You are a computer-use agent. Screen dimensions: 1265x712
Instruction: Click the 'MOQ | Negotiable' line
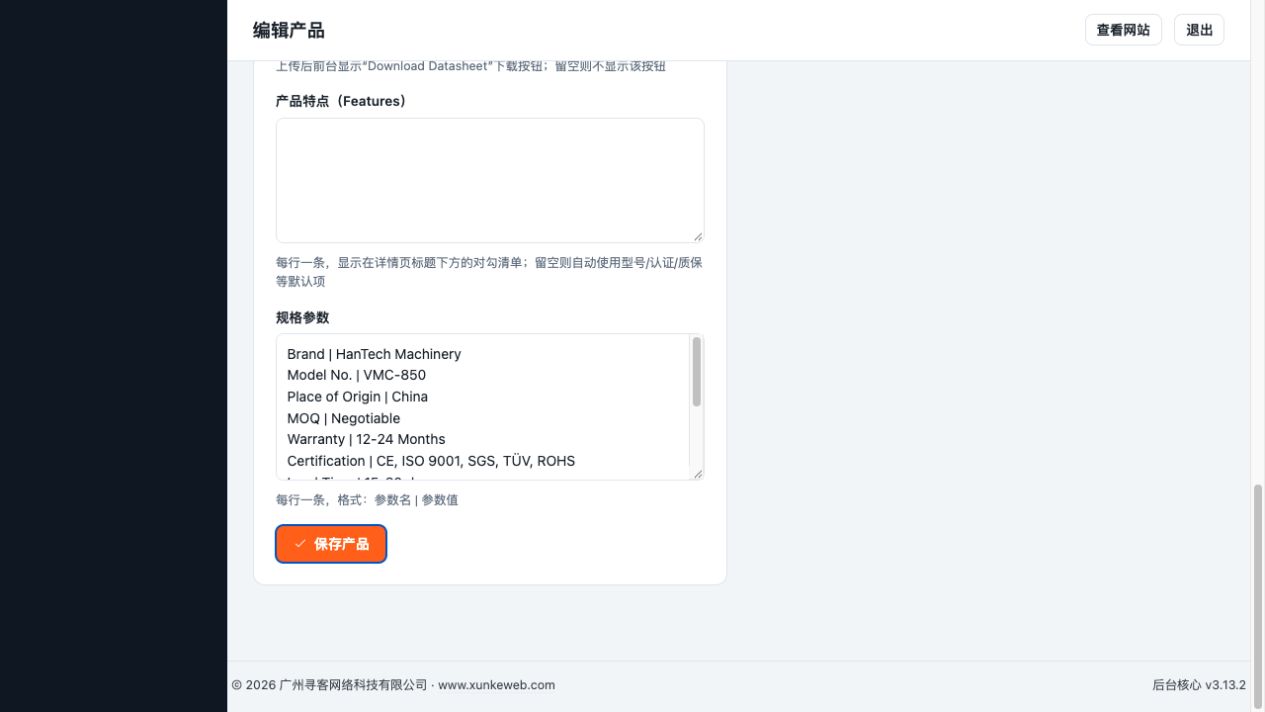[343, 418]
